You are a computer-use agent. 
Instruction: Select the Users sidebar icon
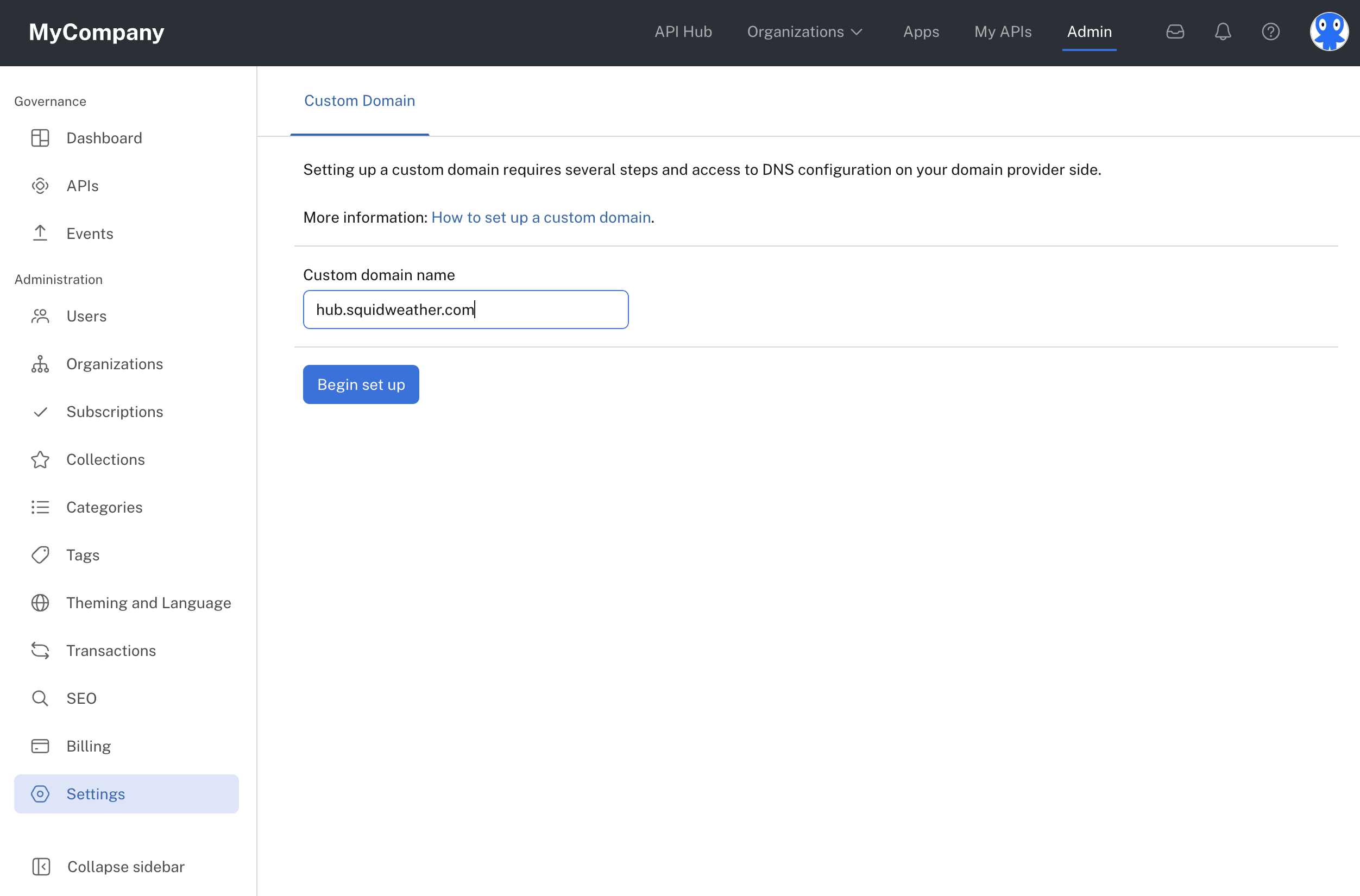click(40, 316)
